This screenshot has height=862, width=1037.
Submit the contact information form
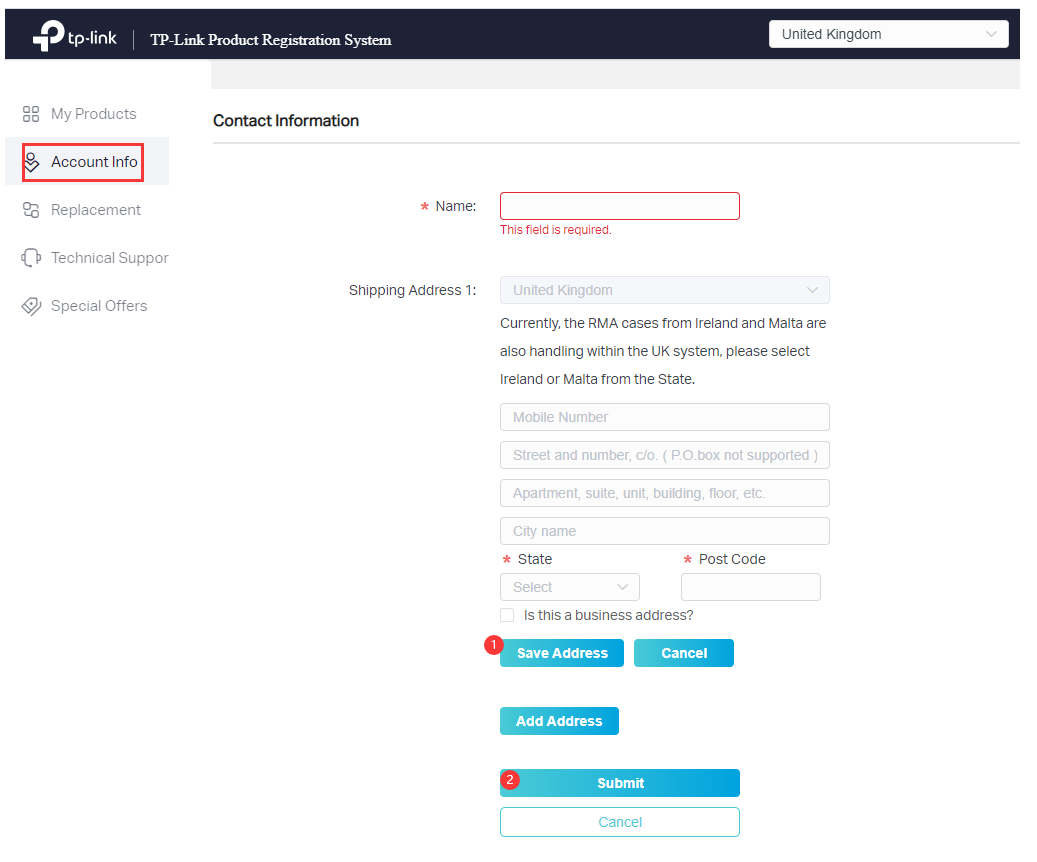point(620,783)
